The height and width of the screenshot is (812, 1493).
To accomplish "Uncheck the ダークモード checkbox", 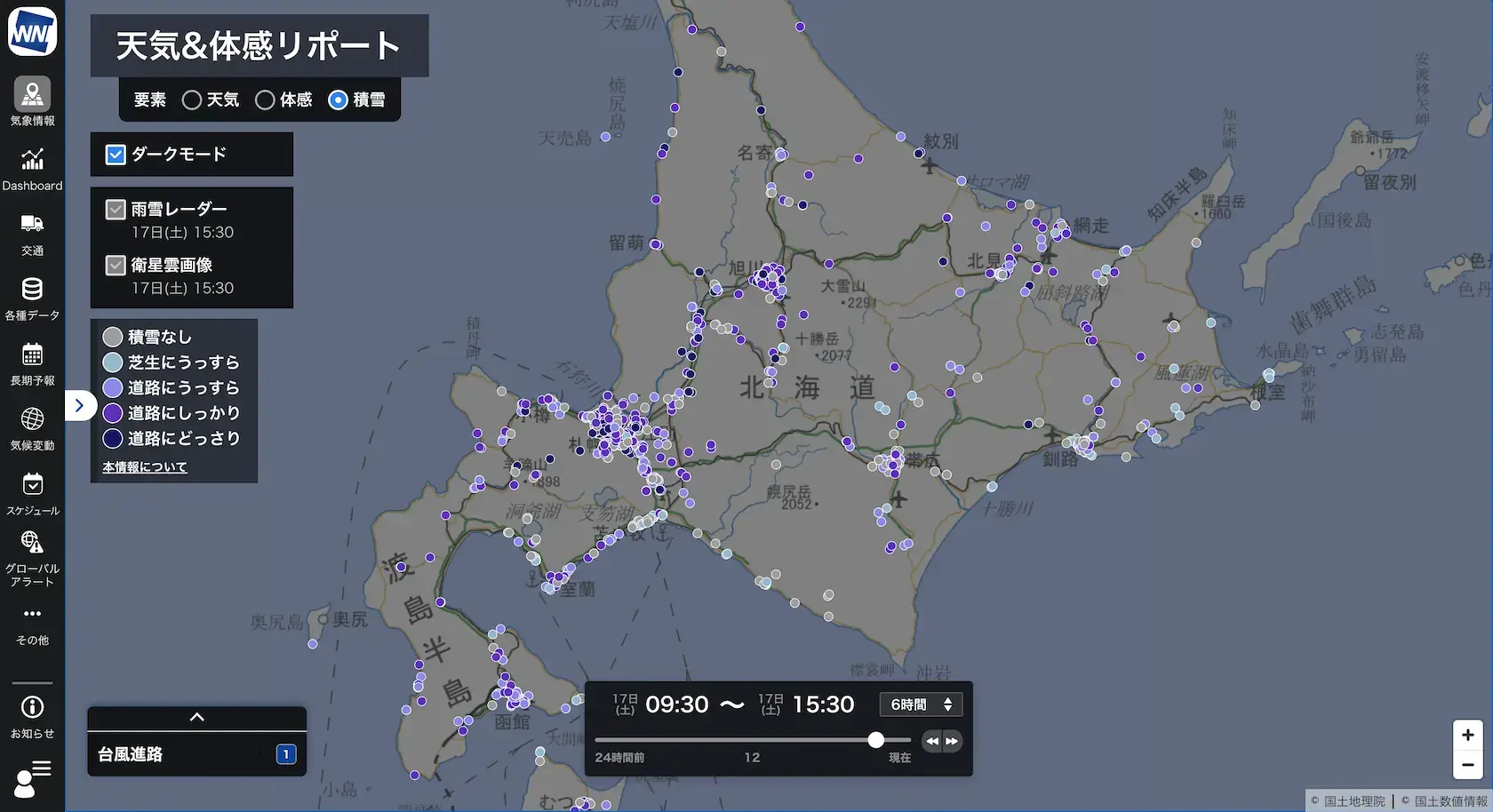I will pos(116,155).
